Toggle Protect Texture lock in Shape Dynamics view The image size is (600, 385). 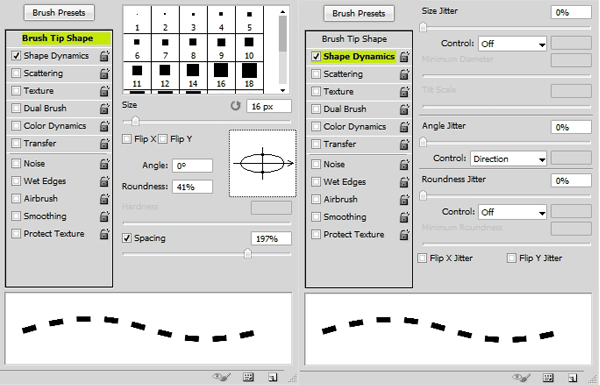pos(404,235)
